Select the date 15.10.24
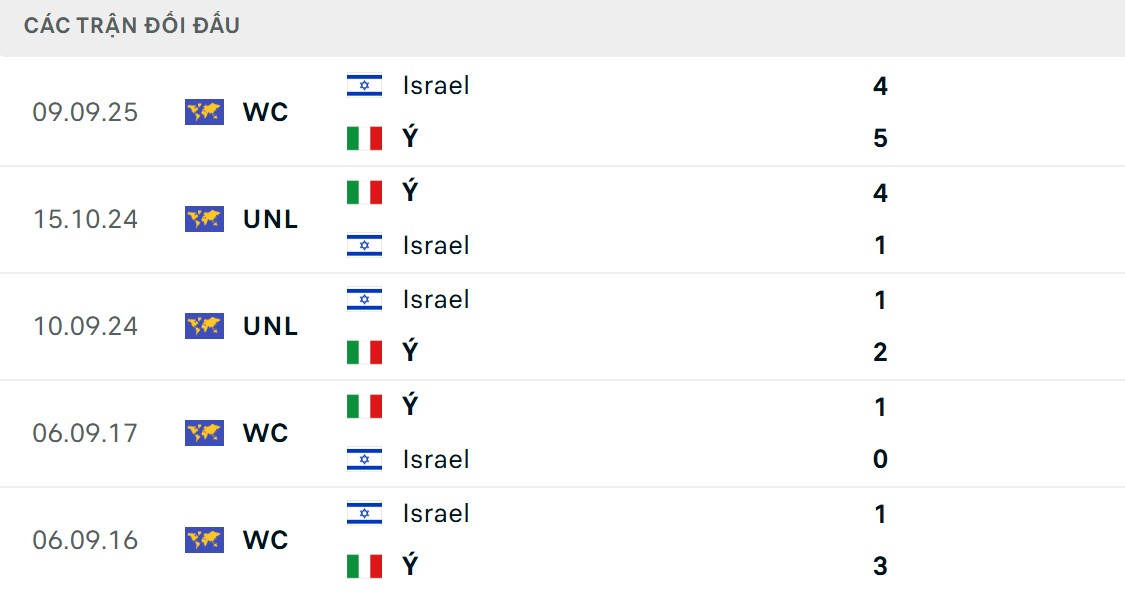This screenshot has height=592, width=1125. point(87,219)
